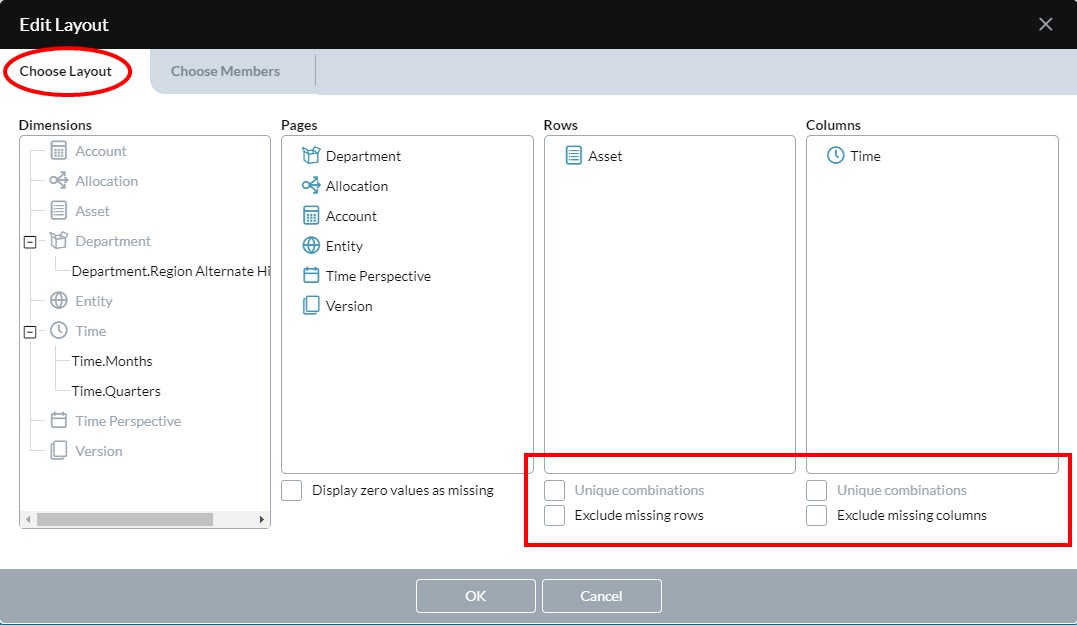This screenshot has width=1077, height=625.
Task: Check Exclude missing rows
Action: pyautogui.click(x=554, y=515)
